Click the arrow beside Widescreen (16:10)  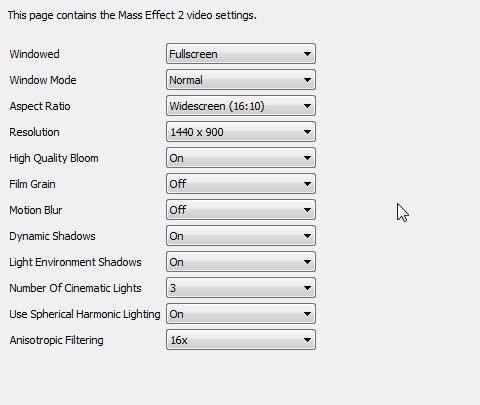307,106
